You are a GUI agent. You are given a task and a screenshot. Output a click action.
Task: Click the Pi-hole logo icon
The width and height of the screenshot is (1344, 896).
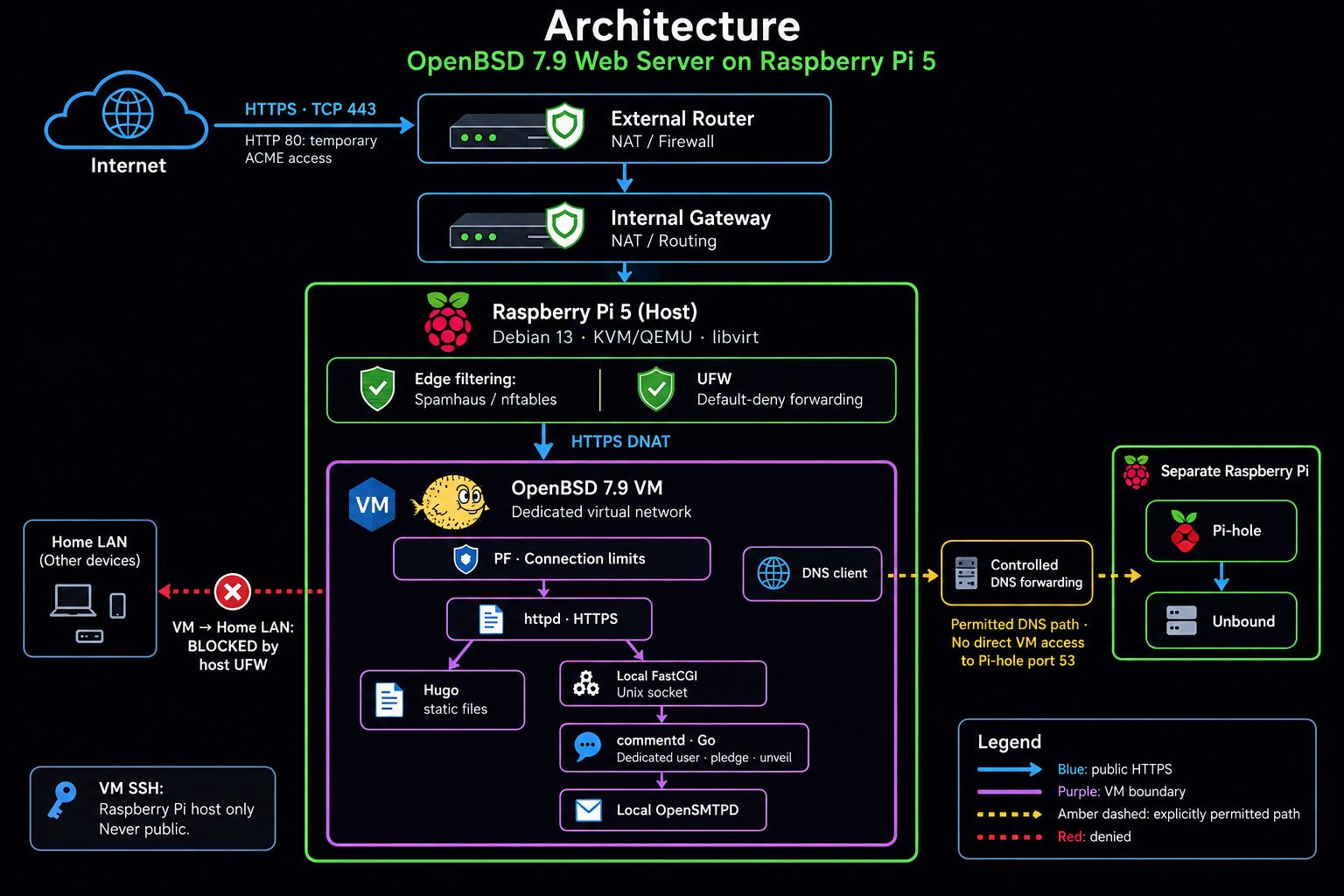1184,531
